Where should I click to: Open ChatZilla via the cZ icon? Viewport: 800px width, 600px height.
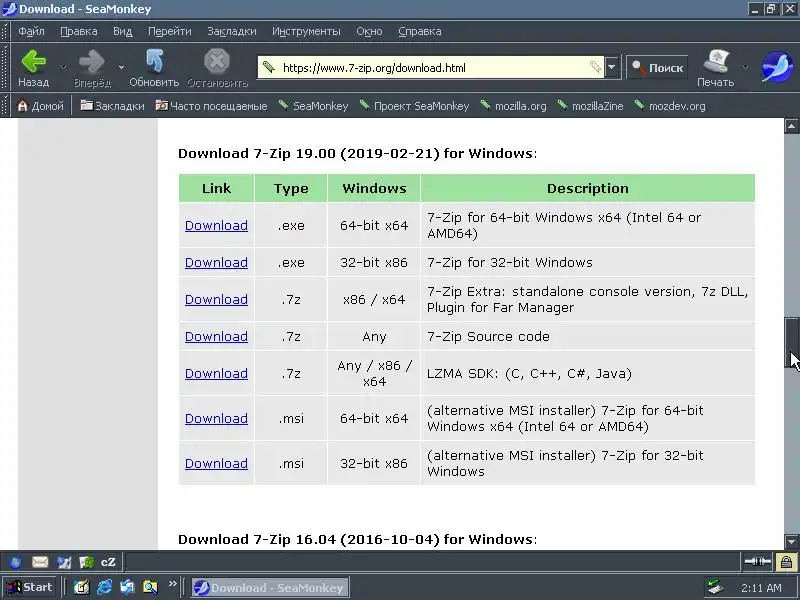108,562
